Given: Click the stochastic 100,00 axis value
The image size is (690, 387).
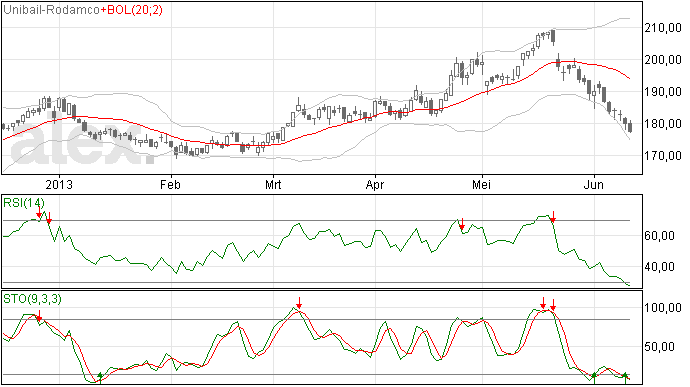Looking at the screenshot, I should coord(663,308).
